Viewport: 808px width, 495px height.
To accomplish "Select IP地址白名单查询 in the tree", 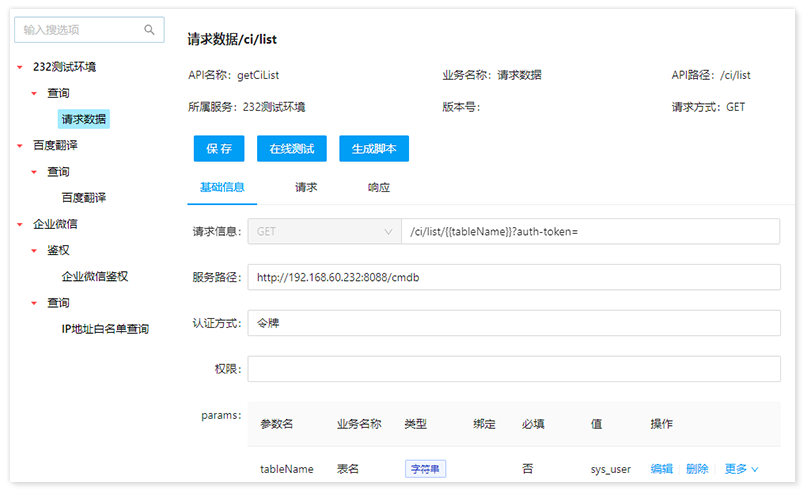I will (105, 329).
